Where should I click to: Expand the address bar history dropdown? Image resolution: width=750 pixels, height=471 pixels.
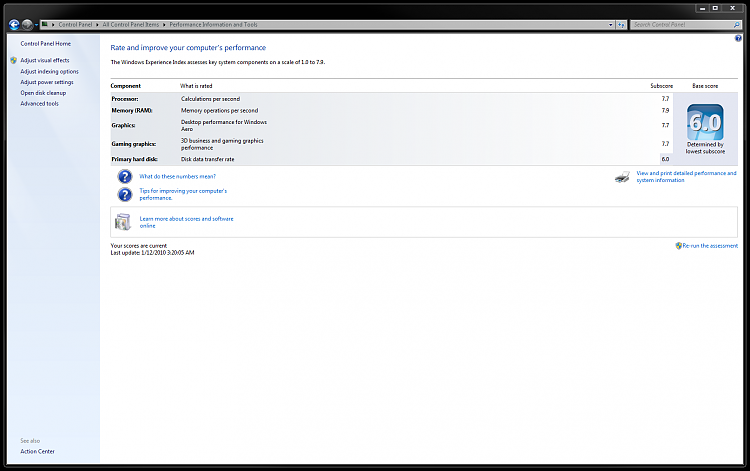611,25
